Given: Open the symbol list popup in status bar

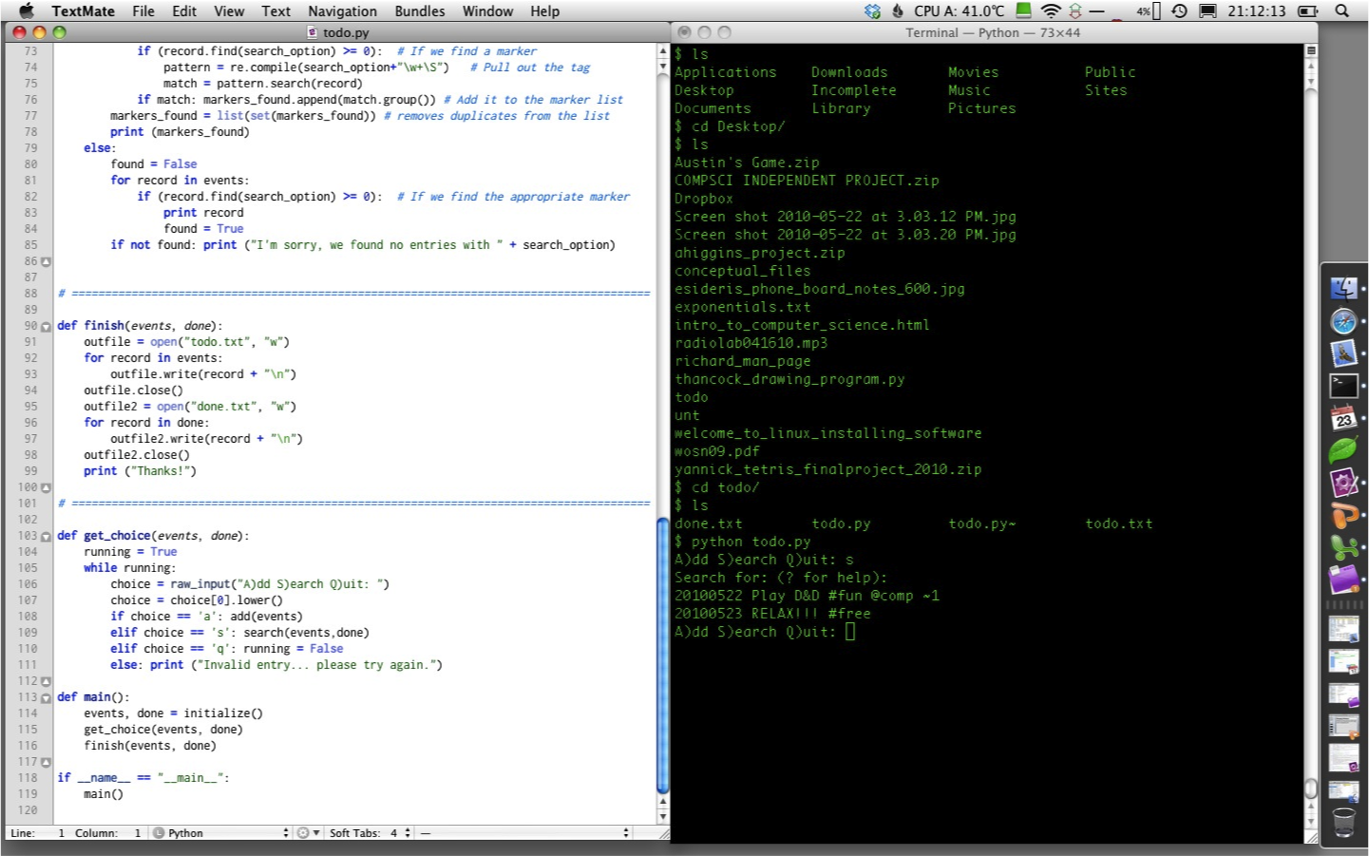Looking at the screenshot, I should click(523, 833).
